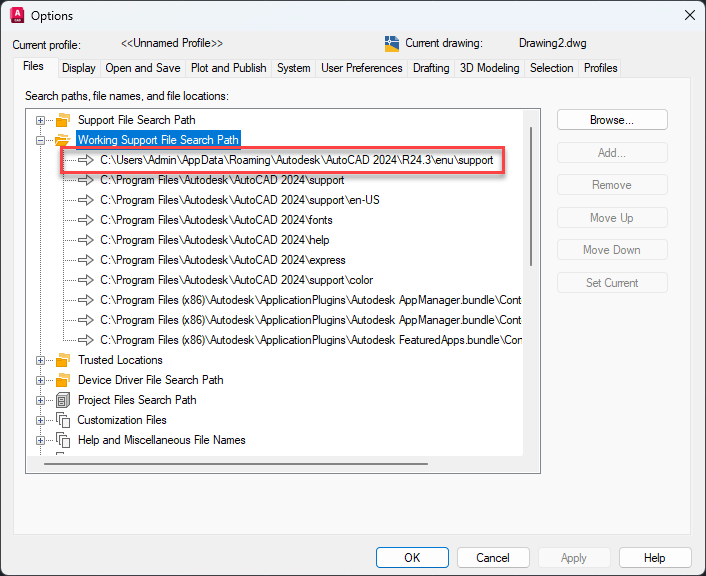Select the System tab
Viewport: 706px width, 576px height.
click(294, 68)
